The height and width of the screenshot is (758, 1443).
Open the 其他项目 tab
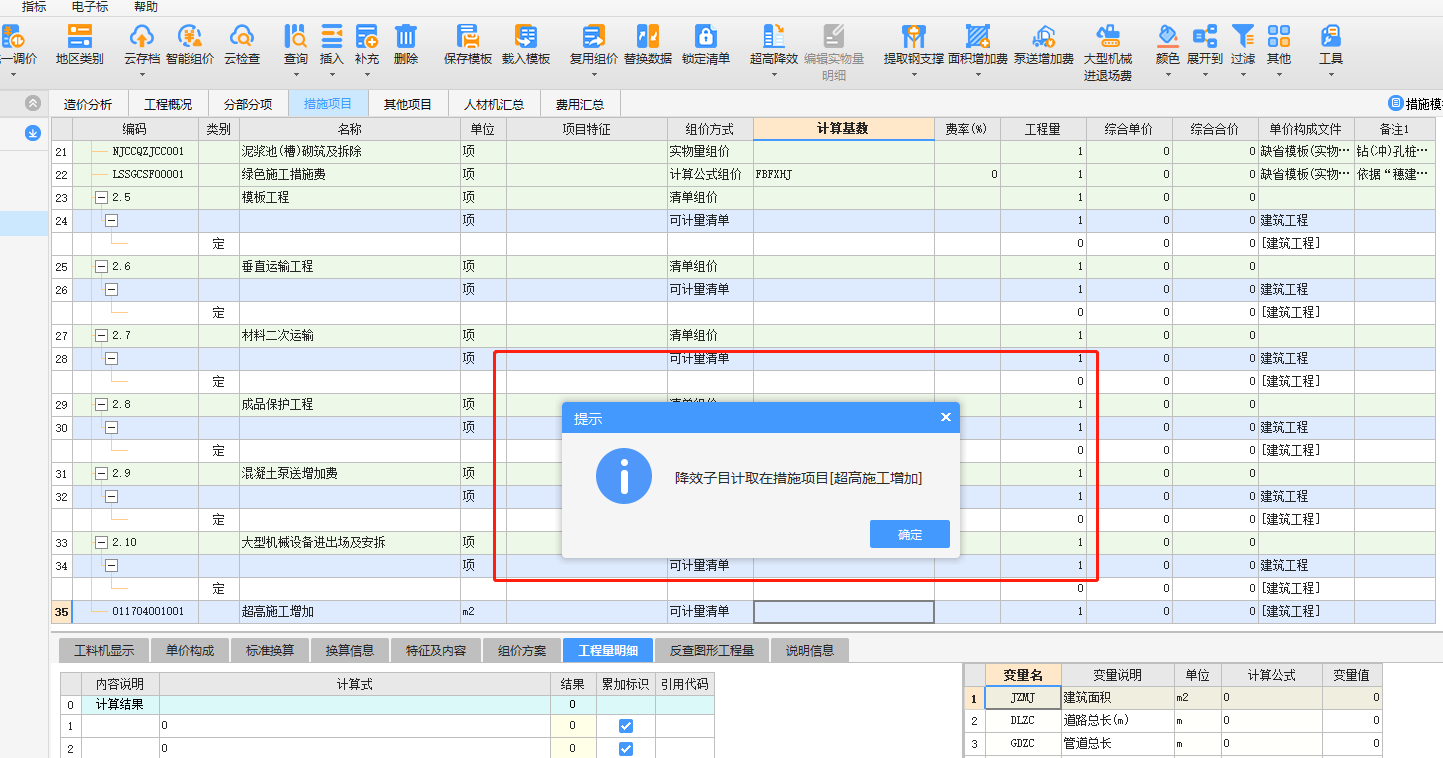[x=407, y=104]
